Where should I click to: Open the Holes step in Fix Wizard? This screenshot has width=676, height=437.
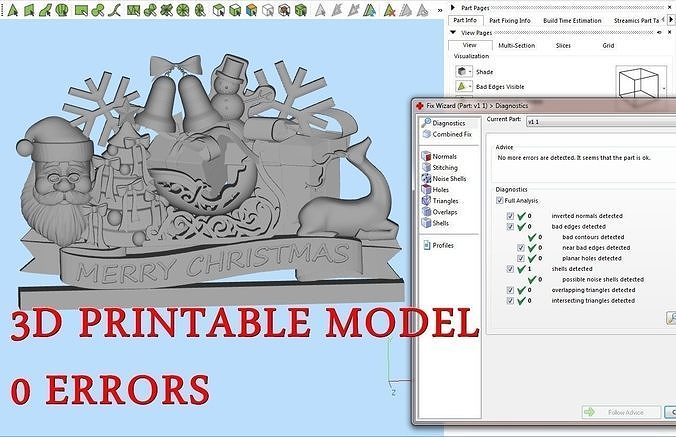[435, 190]
